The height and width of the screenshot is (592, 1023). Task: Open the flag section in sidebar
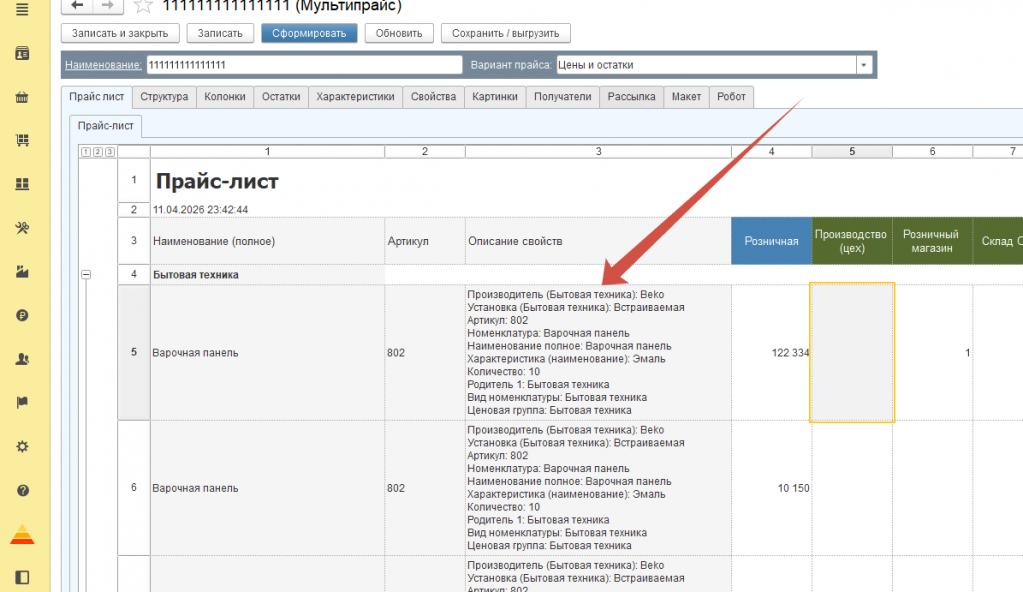[22, 402]
